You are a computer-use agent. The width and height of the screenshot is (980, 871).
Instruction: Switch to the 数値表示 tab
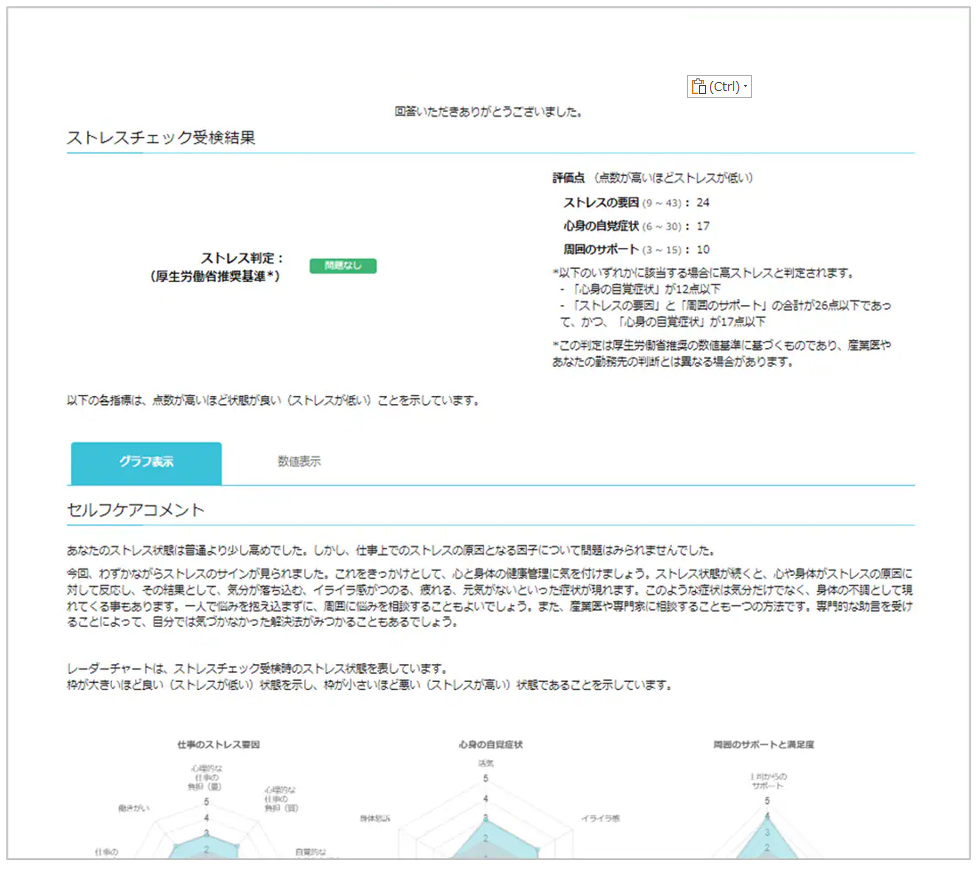click(299, 462)
